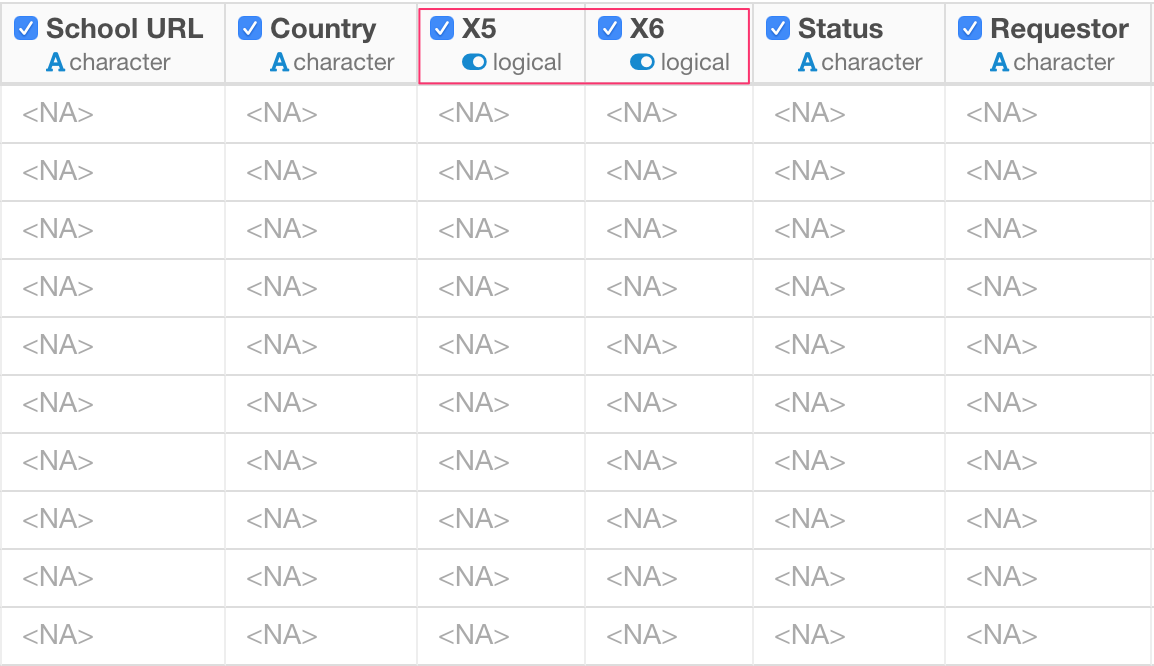This screenshot has height=666, width=1154.
Task: Click the School URL column header title
Action: point(124,29)
